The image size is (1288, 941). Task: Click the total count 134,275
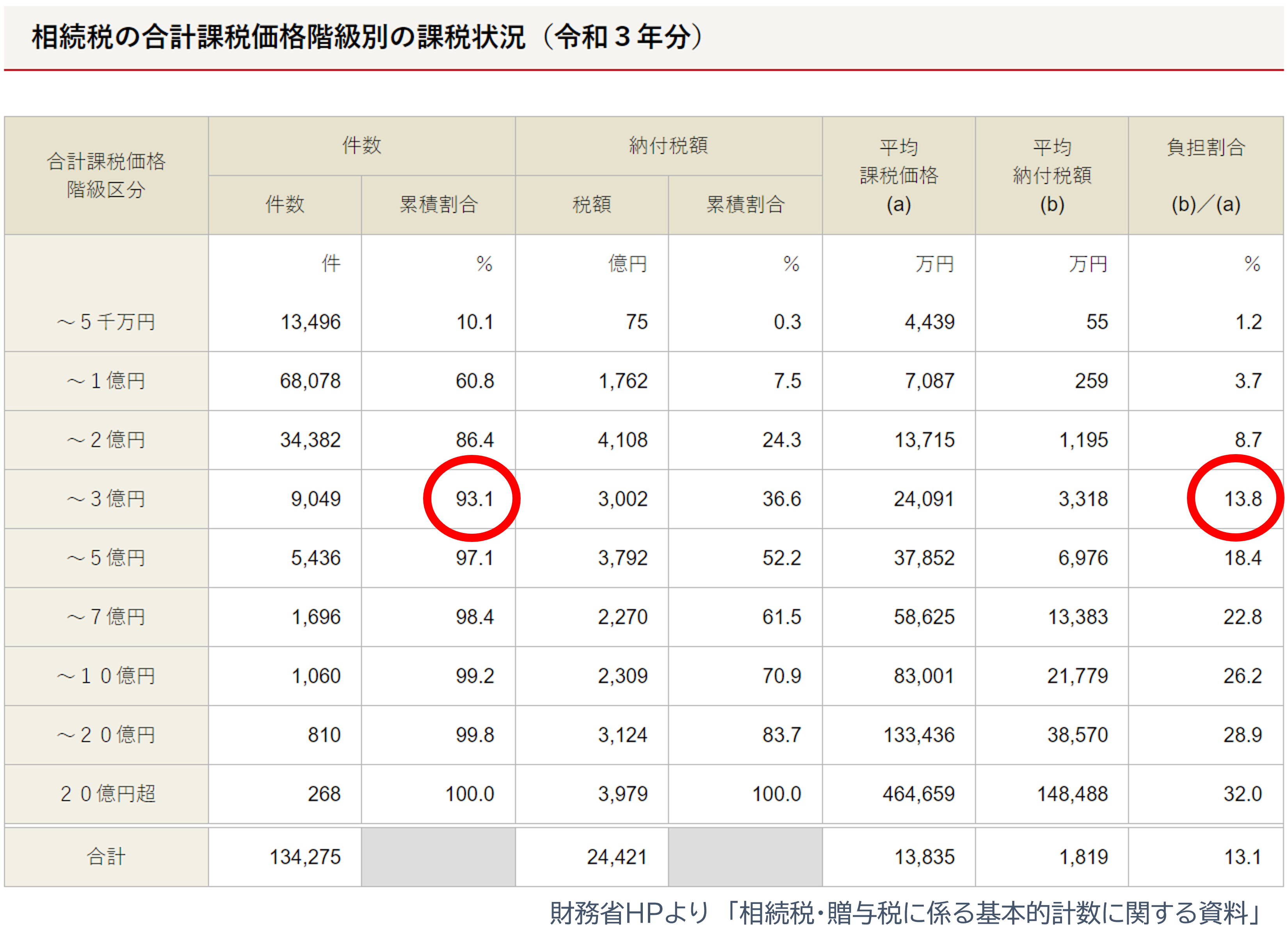pyautogui.click(x=305, y=857)
